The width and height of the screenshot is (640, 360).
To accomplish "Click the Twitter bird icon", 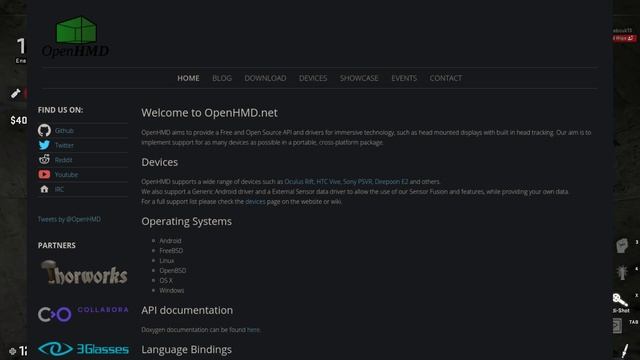I will tap(44, 145).
